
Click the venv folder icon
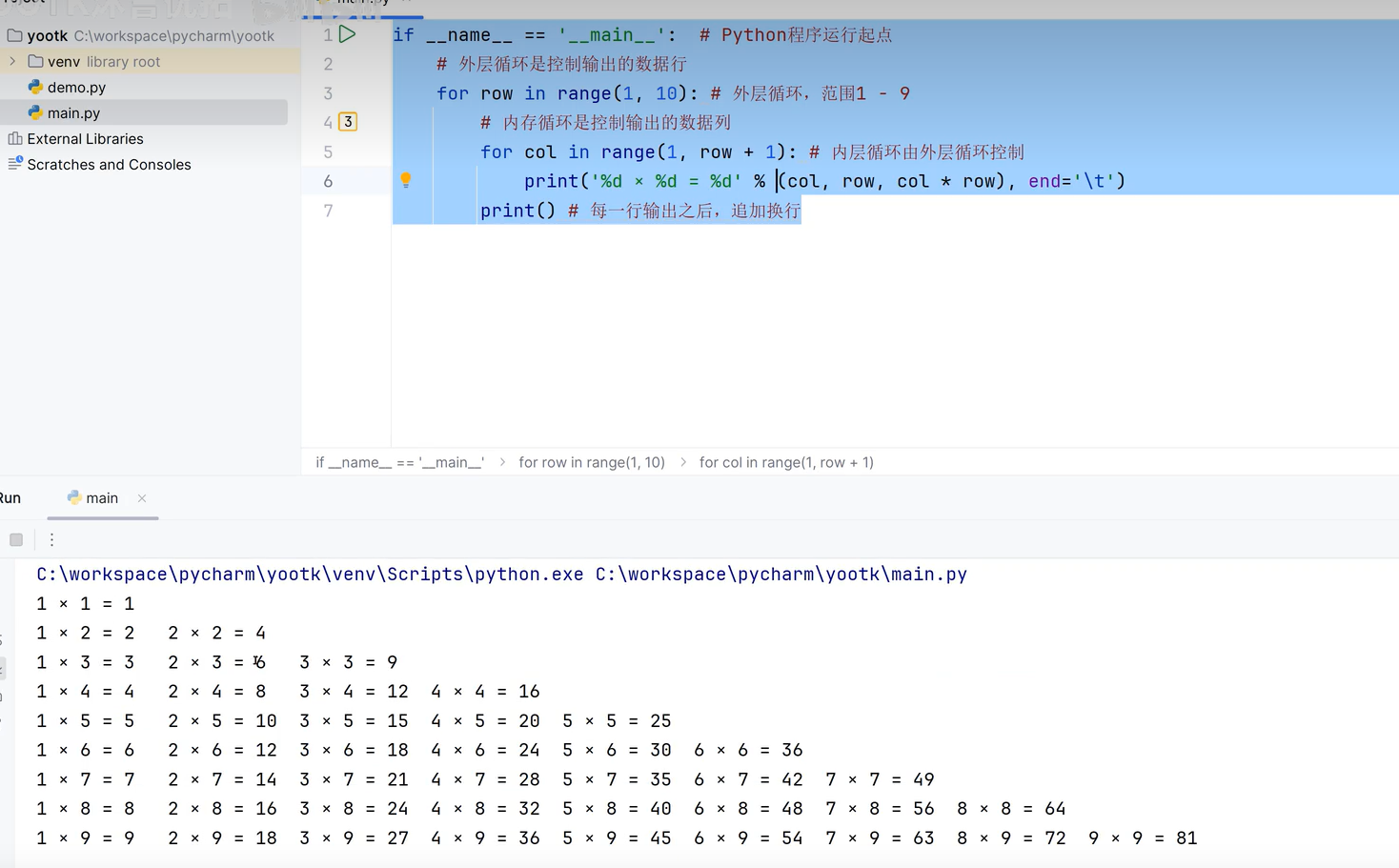(x=36, y=61)
